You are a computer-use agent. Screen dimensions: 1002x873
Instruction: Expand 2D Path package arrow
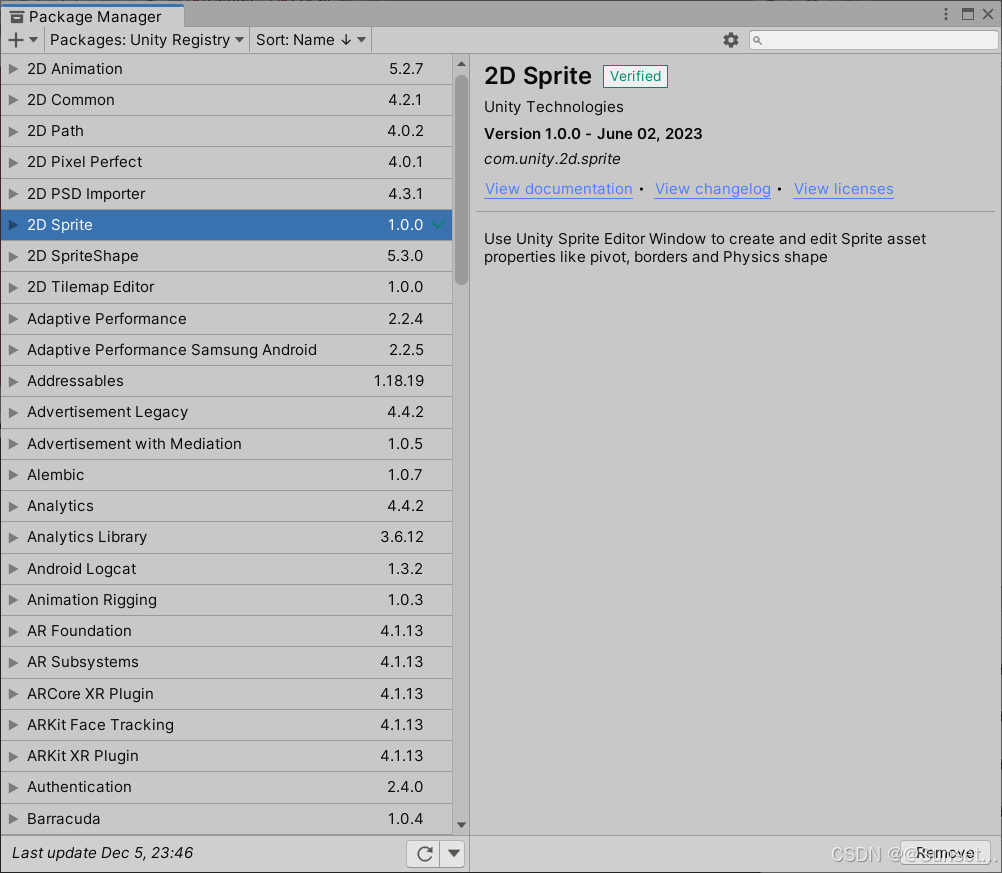coord(13,131)
